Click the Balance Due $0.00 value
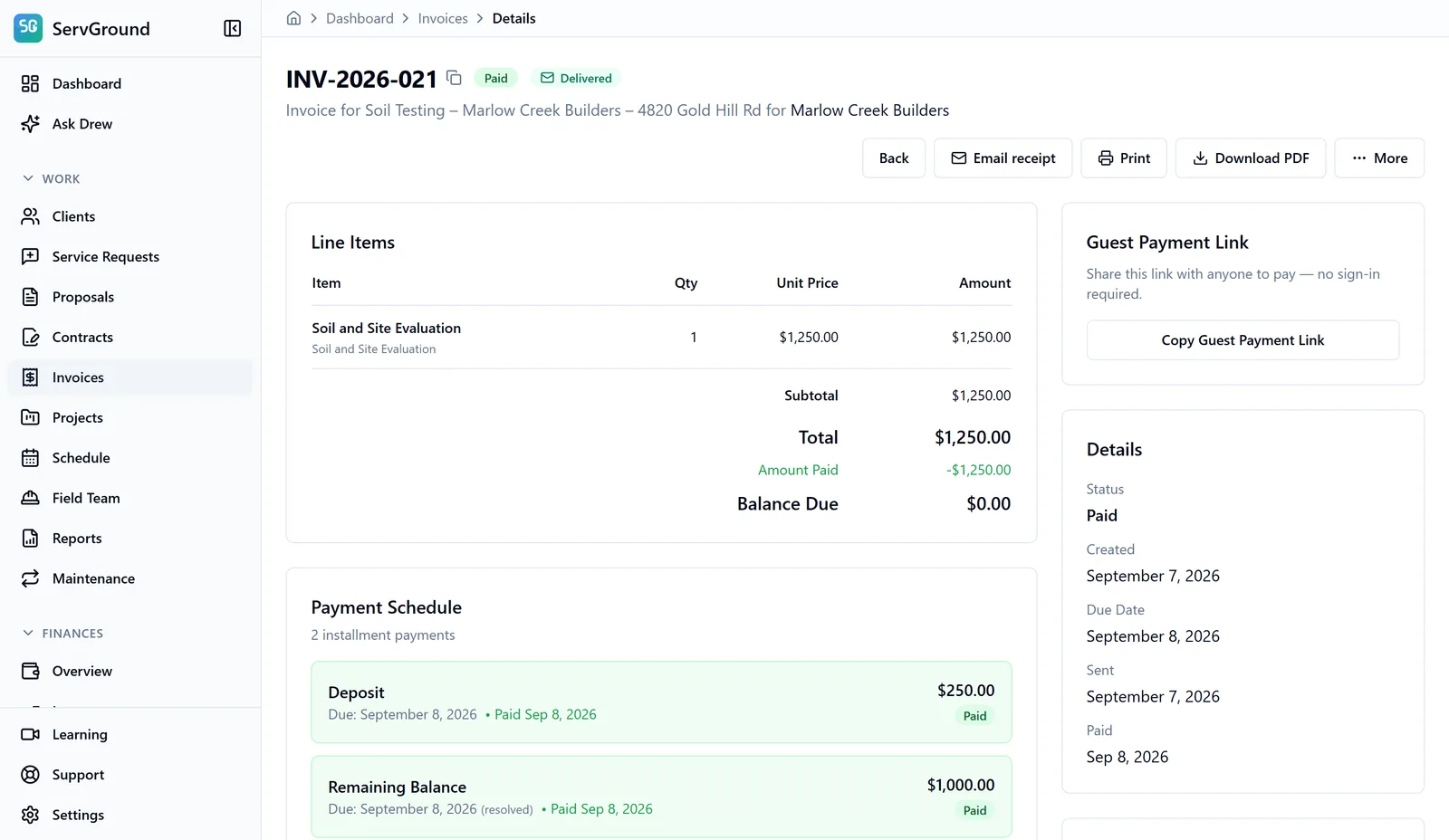 pyautogui.click(x=988, y=504)
